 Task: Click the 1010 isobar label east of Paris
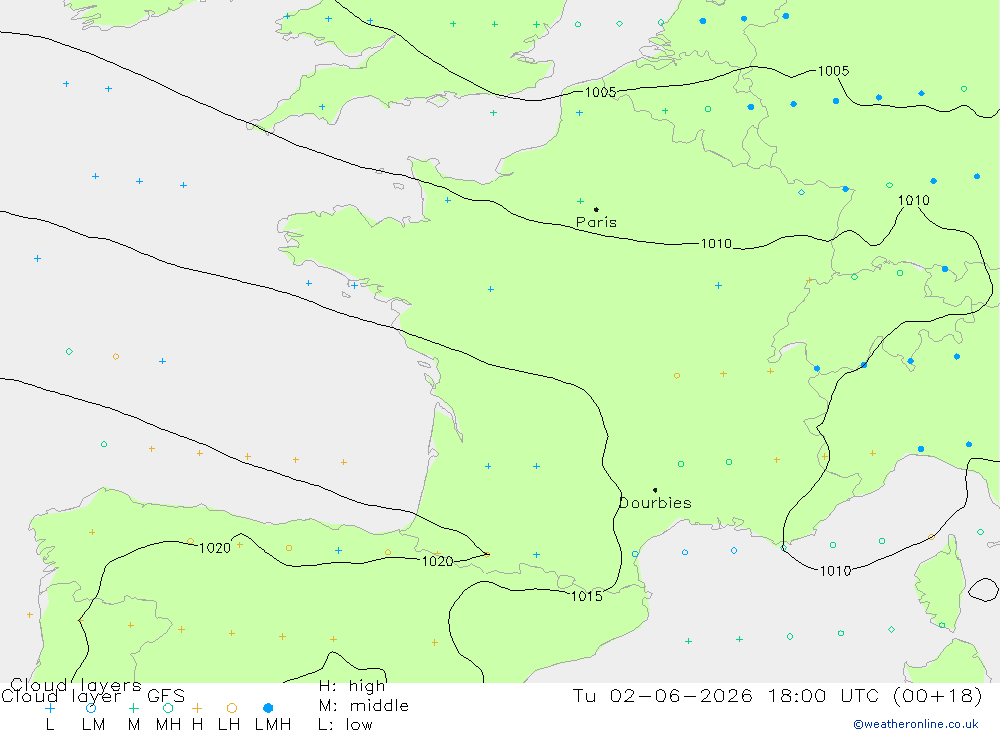[x=716, y=244]
